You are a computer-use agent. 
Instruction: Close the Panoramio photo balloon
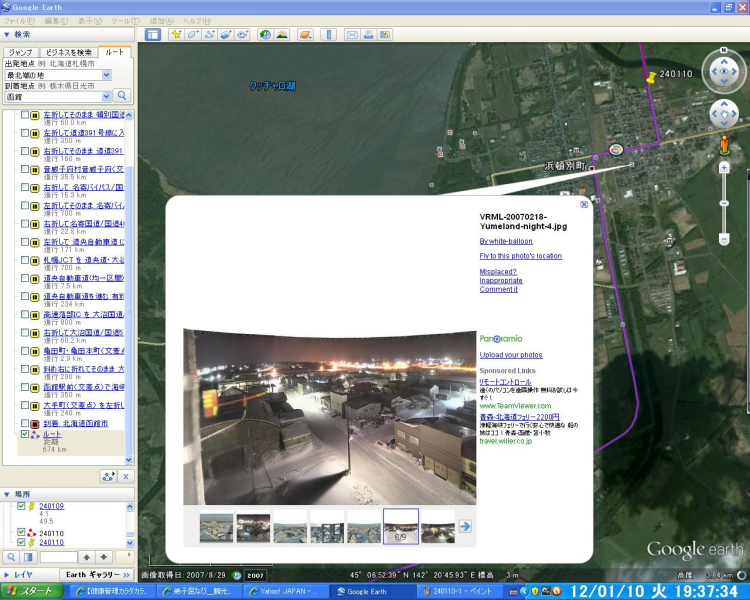(x=584, y=204)
